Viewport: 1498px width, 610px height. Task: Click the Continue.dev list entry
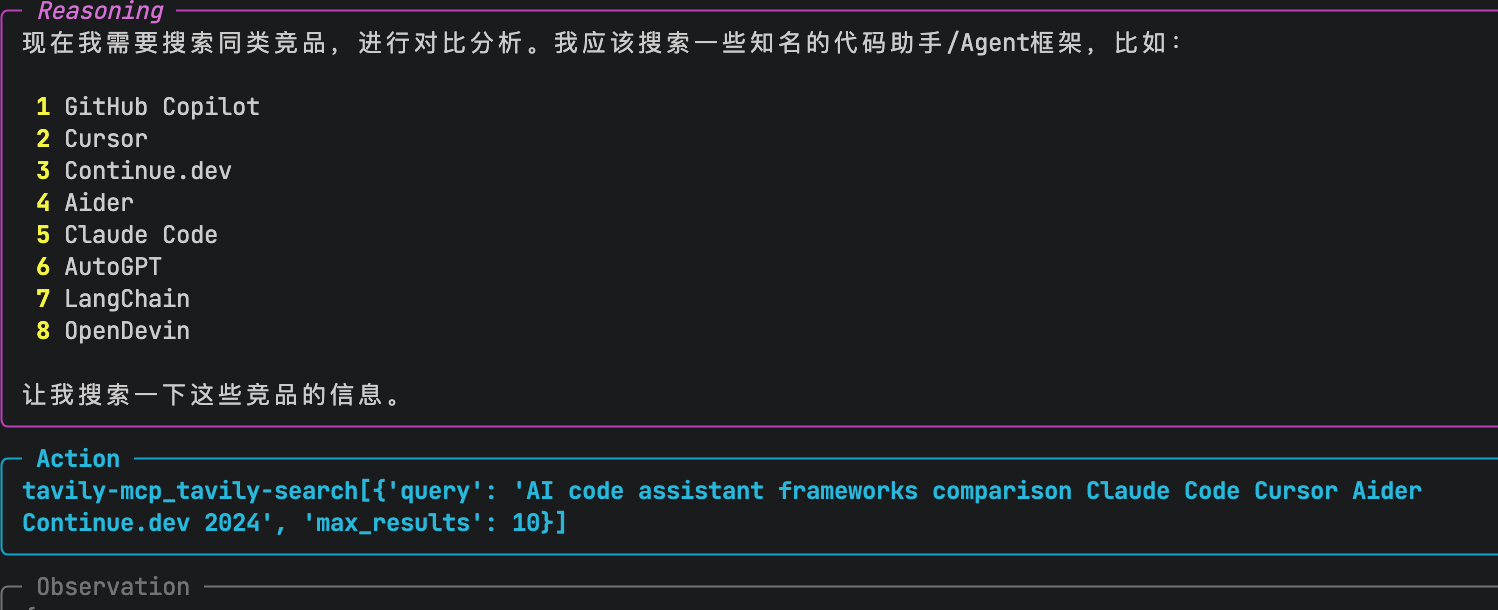tap(148, 171)
